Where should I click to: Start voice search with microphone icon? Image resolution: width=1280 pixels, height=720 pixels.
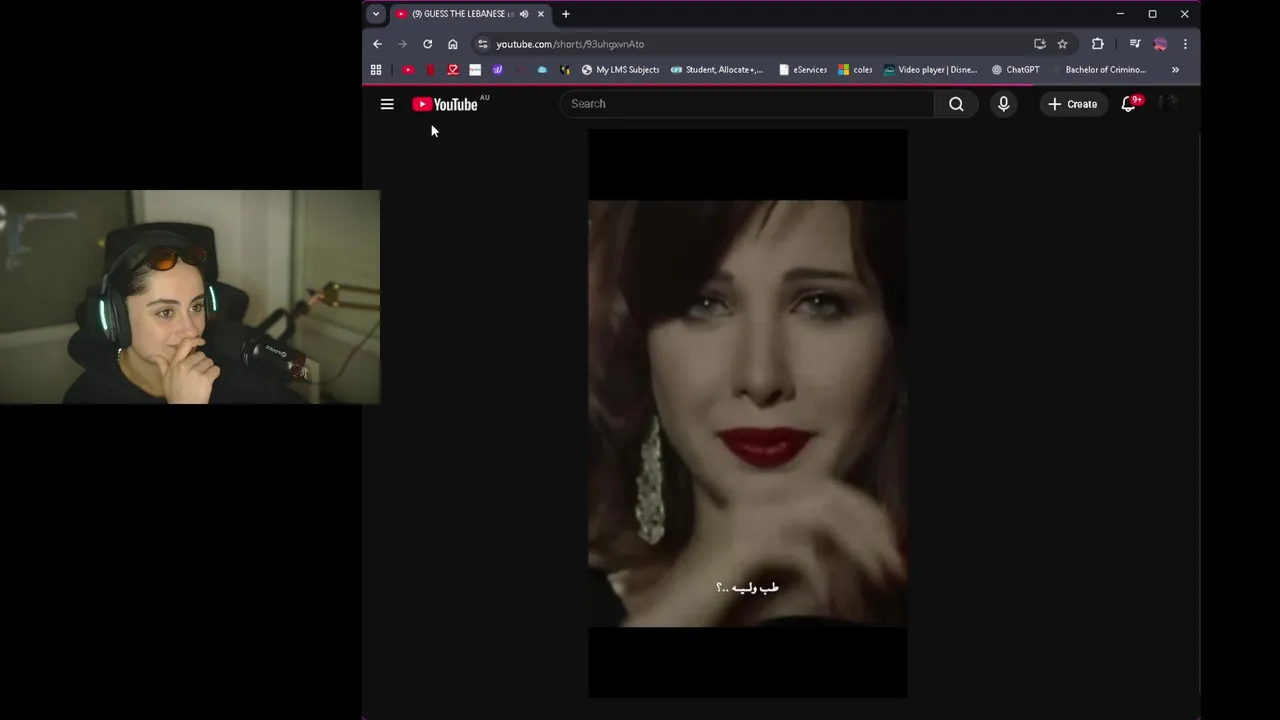[1004, 104]
